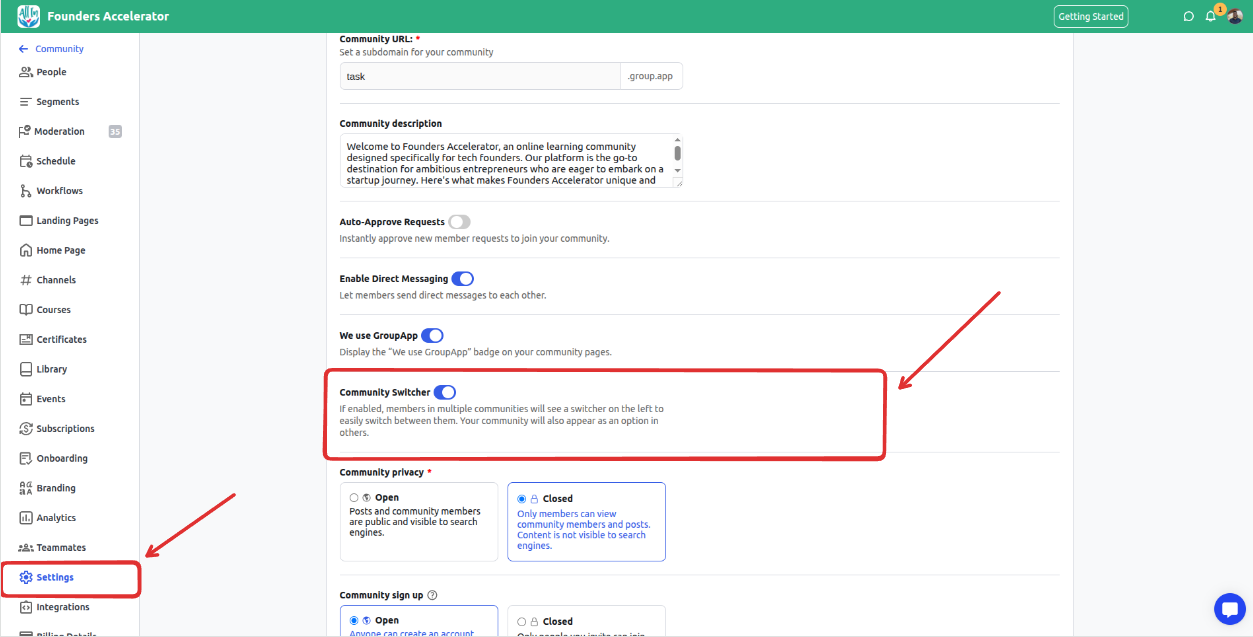
Task: Click the Segments sidebar icon
Action: point(26,102)
